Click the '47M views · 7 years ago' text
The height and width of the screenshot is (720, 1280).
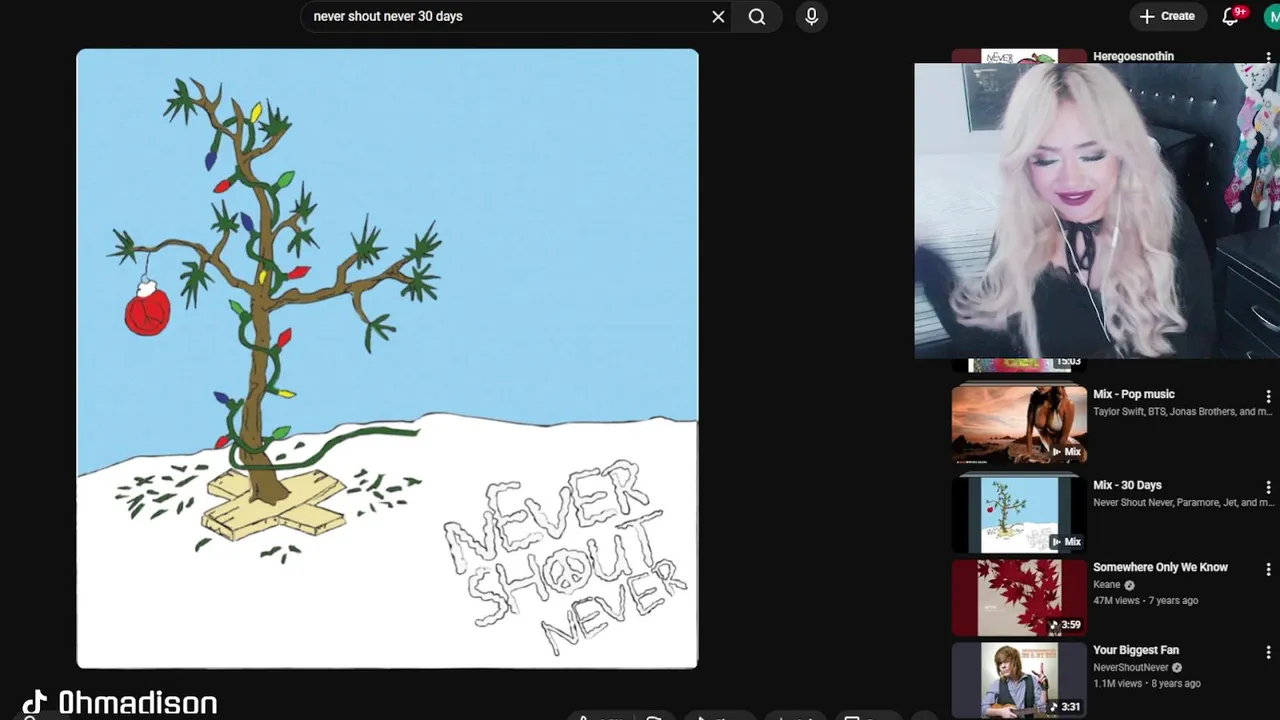tap(1145, 601)
